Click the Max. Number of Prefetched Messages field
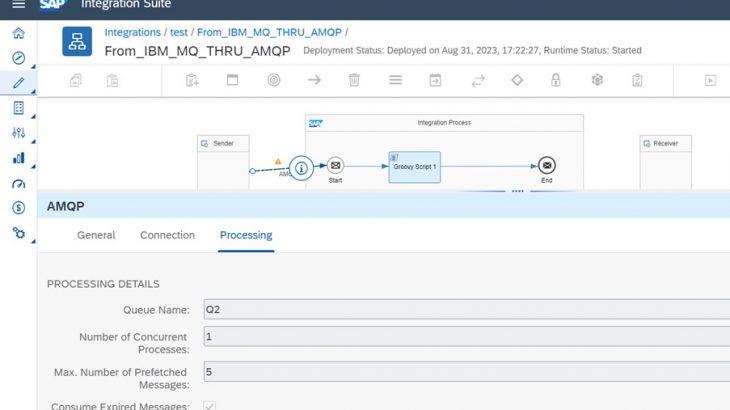730x410 pixels. coord(466,372)
